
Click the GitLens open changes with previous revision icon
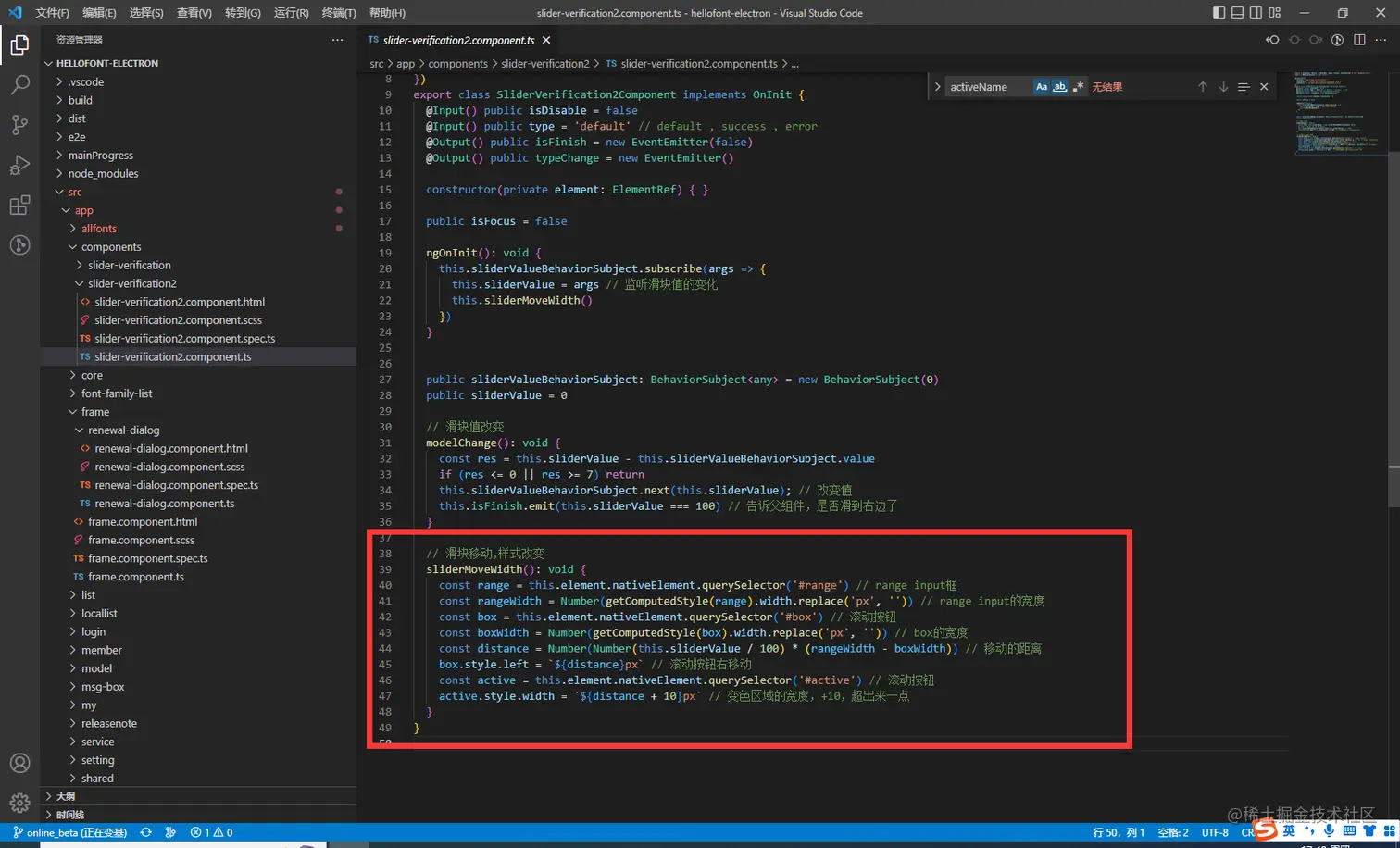(1272, 40)
